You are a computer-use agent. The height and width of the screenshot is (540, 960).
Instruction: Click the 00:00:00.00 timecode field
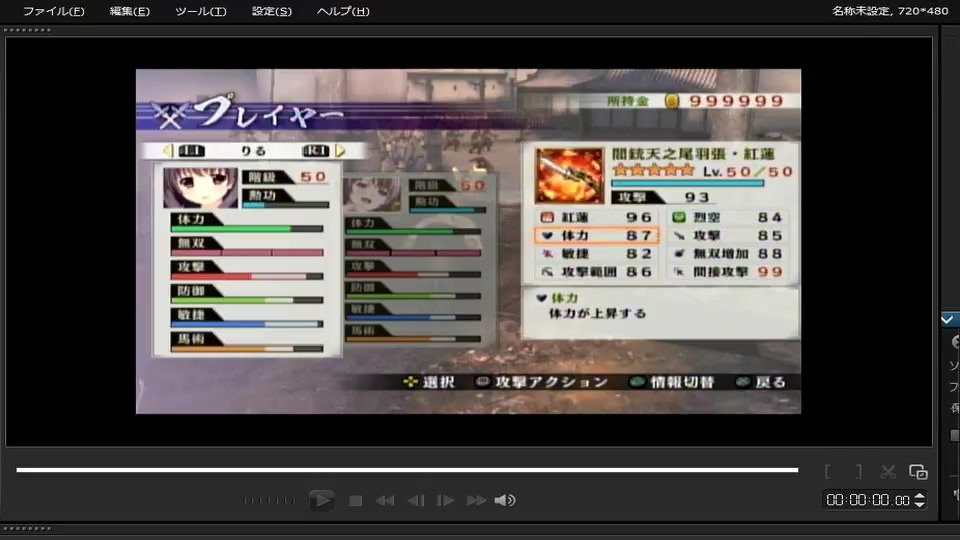click(868, 500)
